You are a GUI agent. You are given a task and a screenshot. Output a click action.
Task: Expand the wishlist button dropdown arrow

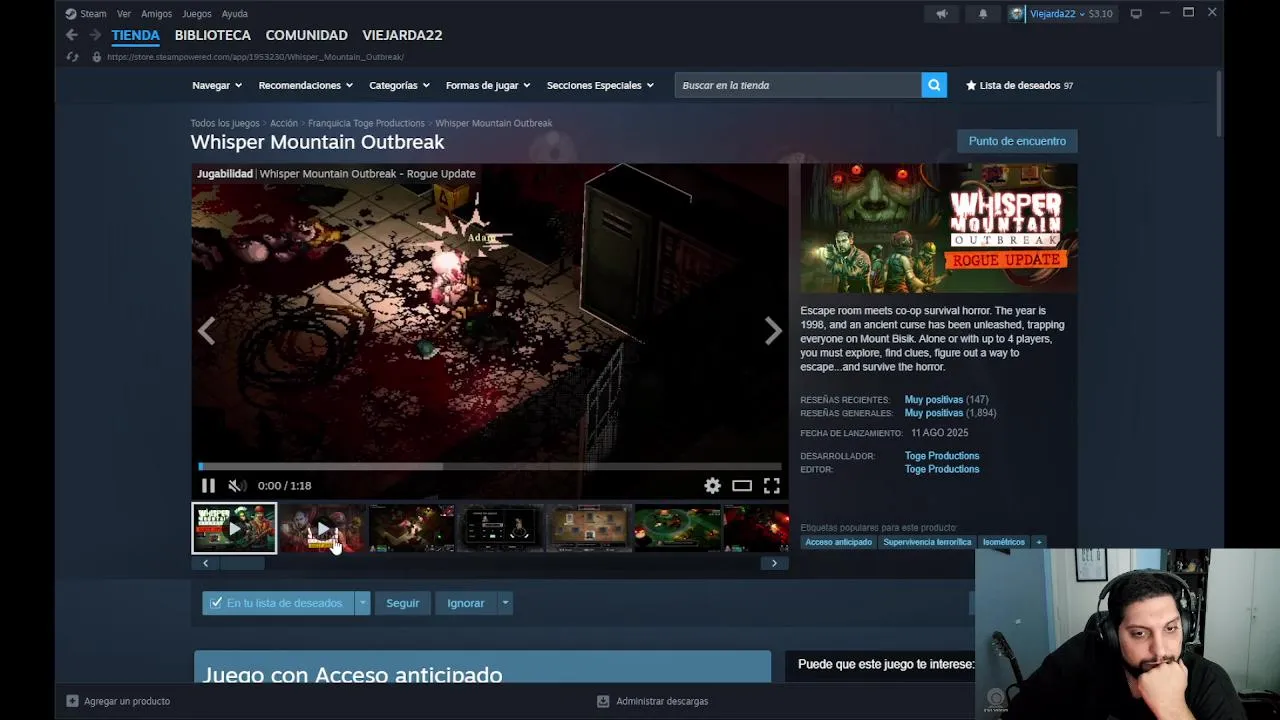tap(362, 603)
